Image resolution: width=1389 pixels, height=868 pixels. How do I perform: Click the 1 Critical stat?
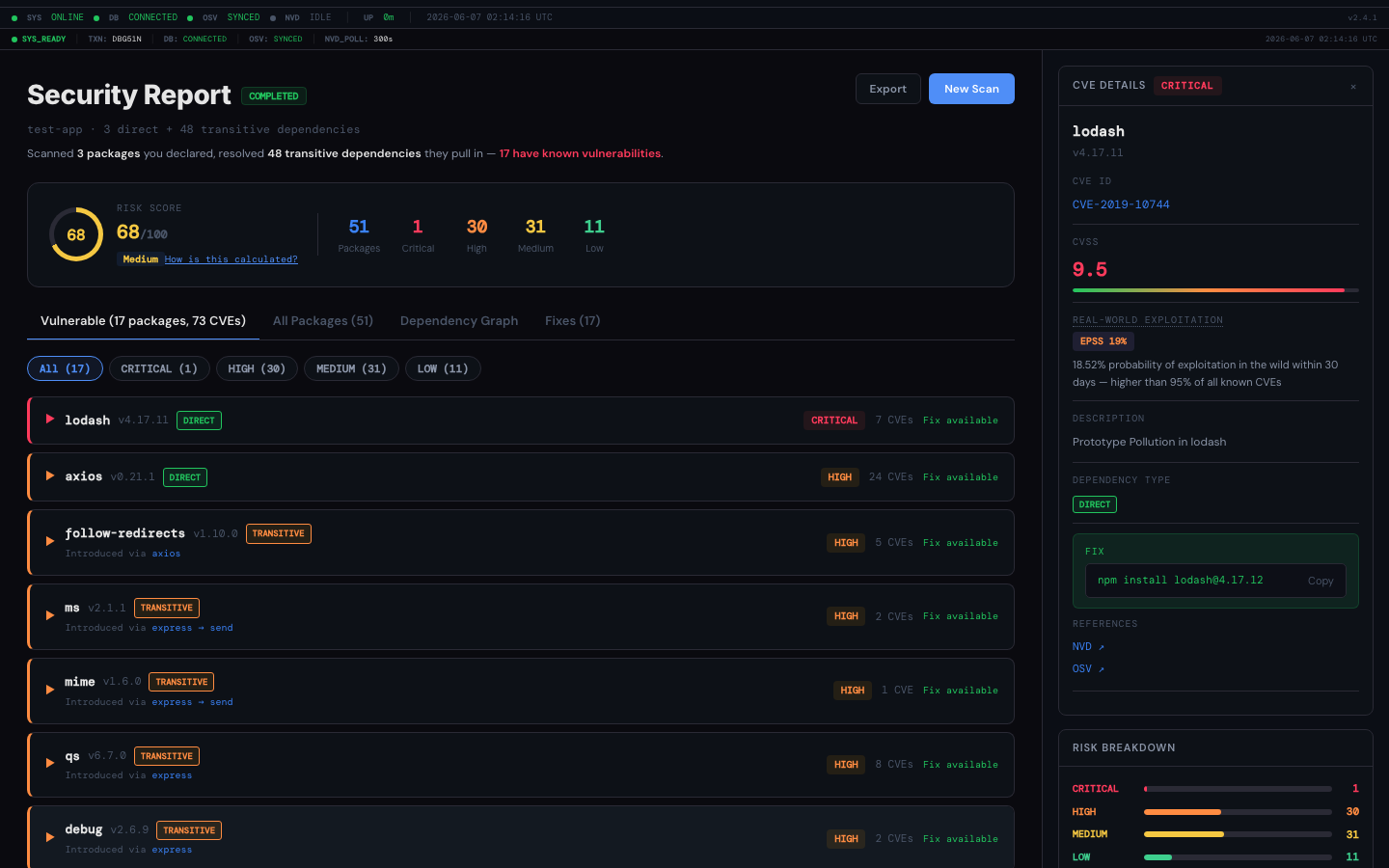click(x=418, y=234)
